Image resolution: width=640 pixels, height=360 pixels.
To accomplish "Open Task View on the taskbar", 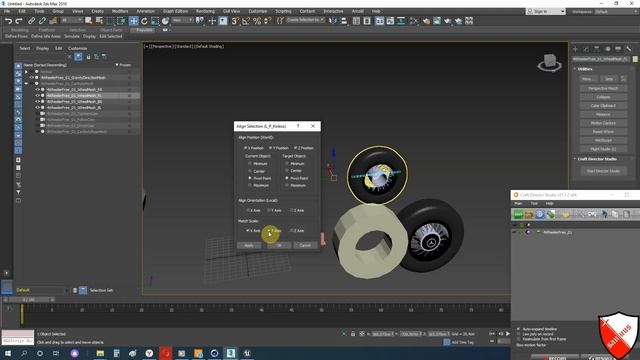I will [x=56, y=353].
